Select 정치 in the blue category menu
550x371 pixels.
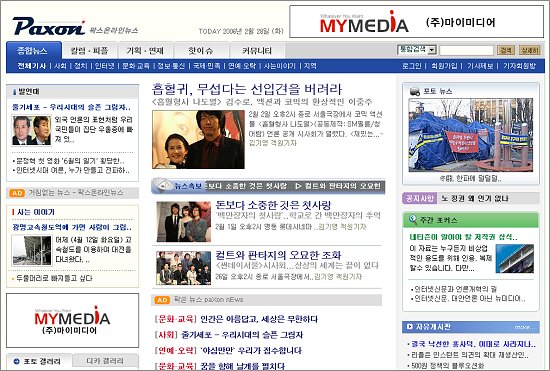click(x=81, y=66)
